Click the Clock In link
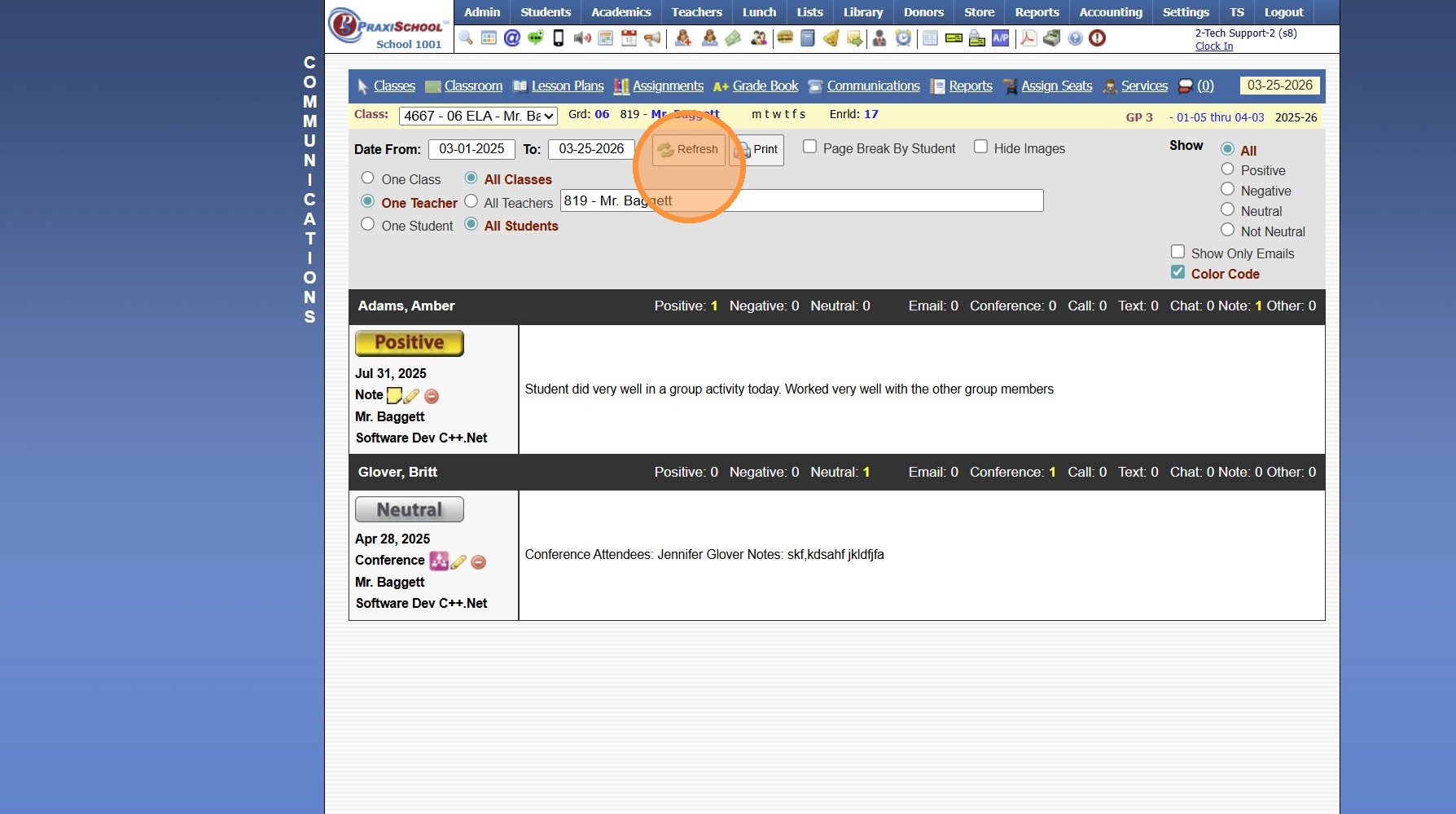The width and height of the screenshot is (1456, 814). pos(1213,46)
